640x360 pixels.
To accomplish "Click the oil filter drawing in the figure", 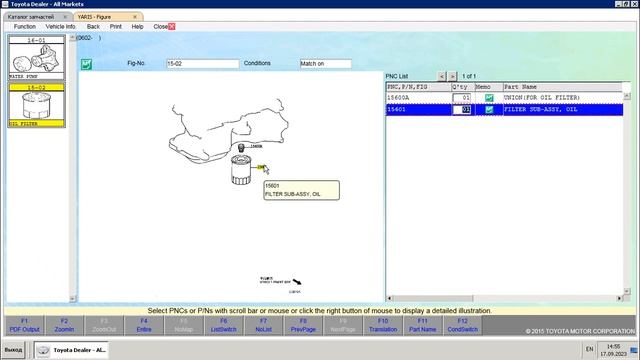I will coord(240,170).
